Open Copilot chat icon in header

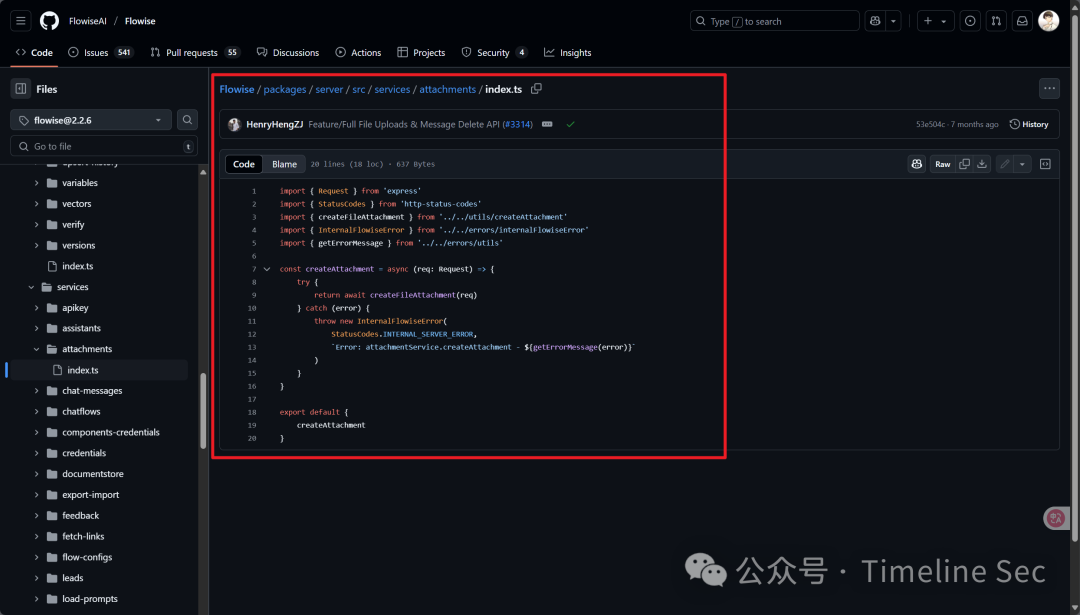tap(875, 21)
